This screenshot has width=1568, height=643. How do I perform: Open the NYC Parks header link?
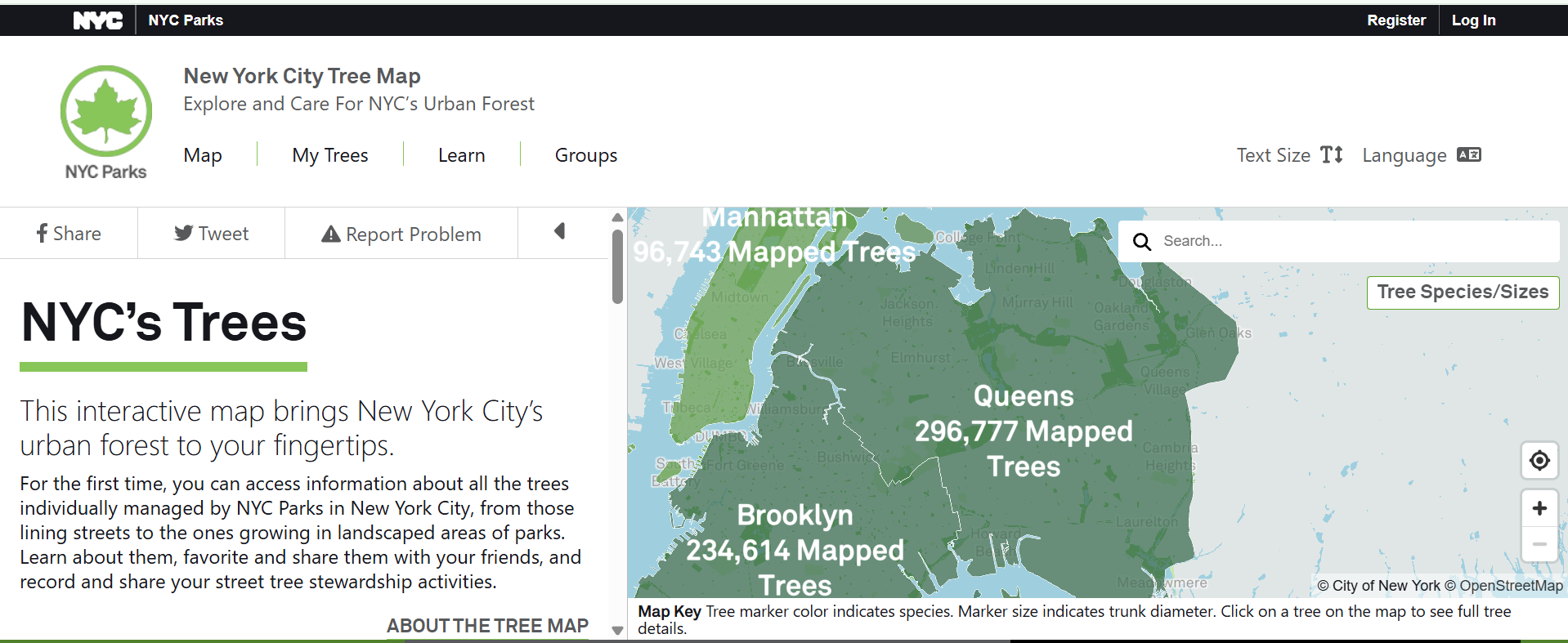(186, 20)
